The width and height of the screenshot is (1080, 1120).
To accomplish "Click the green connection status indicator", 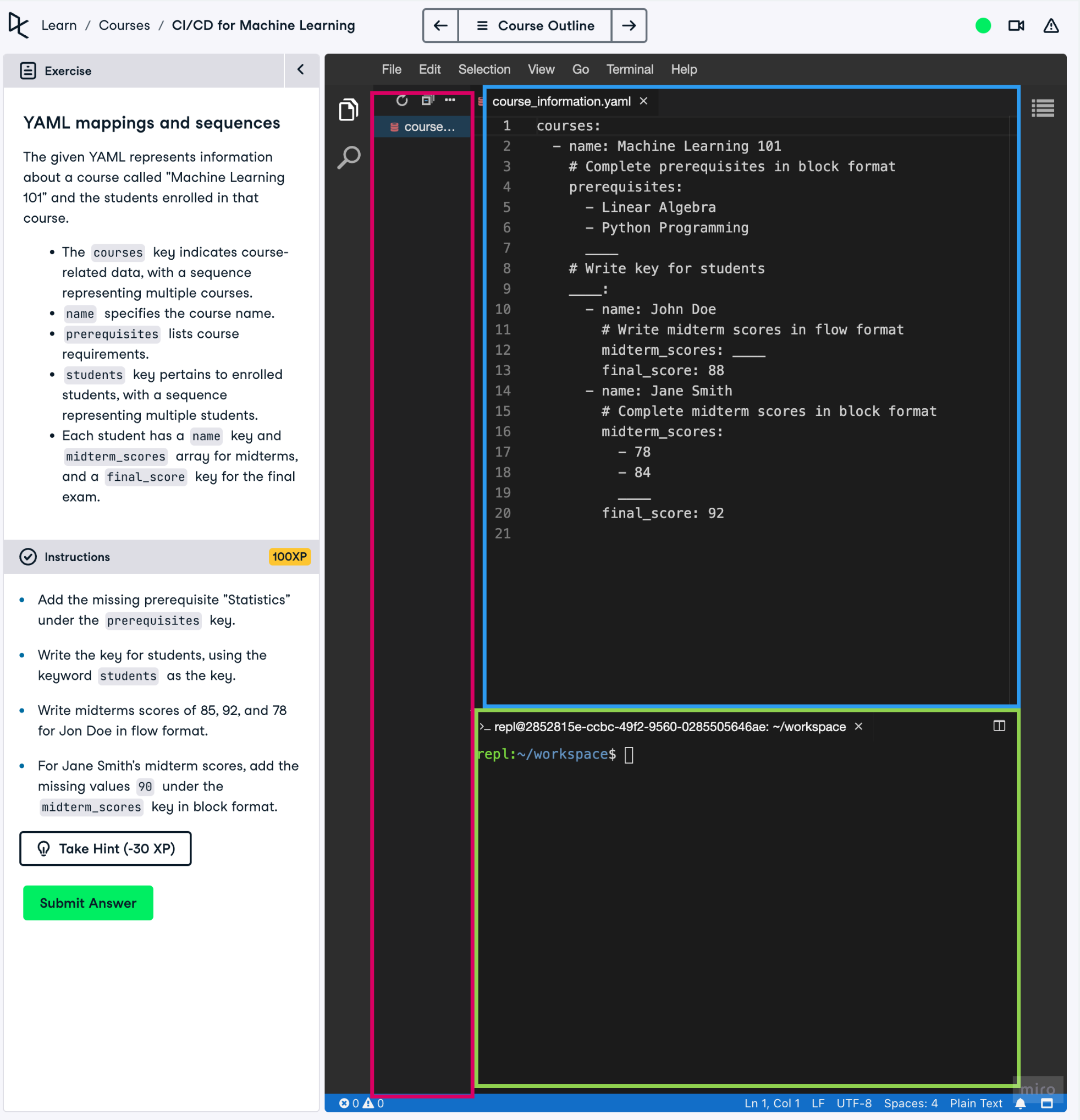I will (x=982, y=26).
